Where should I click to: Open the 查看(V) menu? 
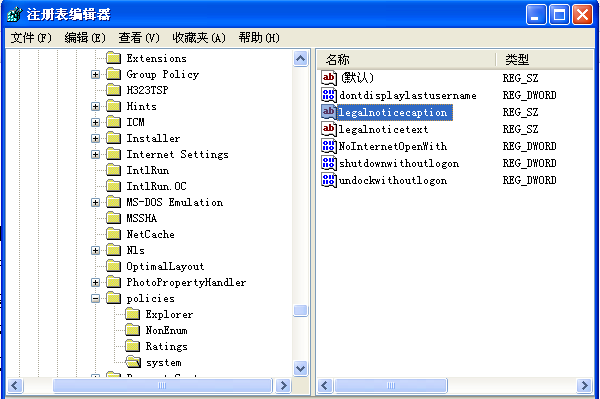point(139,37)
